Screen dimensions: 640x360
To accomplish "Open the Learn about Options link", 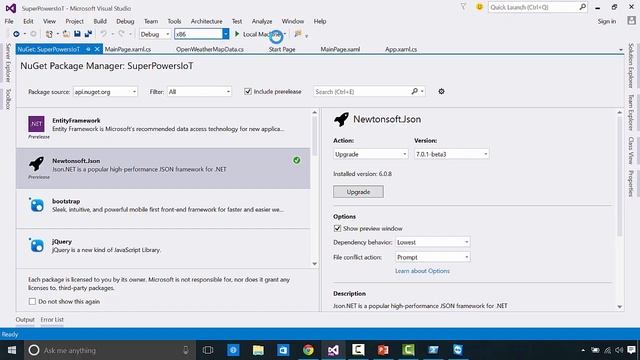I will (422, 271).
